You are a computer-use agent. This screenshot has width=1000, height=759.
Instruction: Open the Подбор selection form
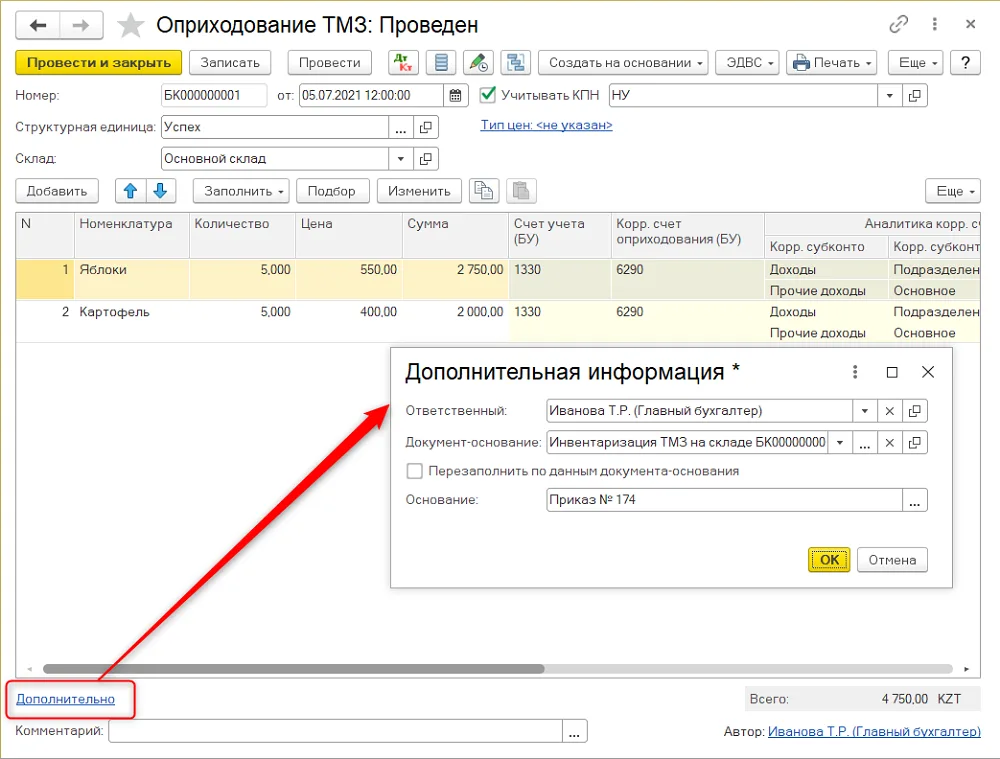(332, 191)
